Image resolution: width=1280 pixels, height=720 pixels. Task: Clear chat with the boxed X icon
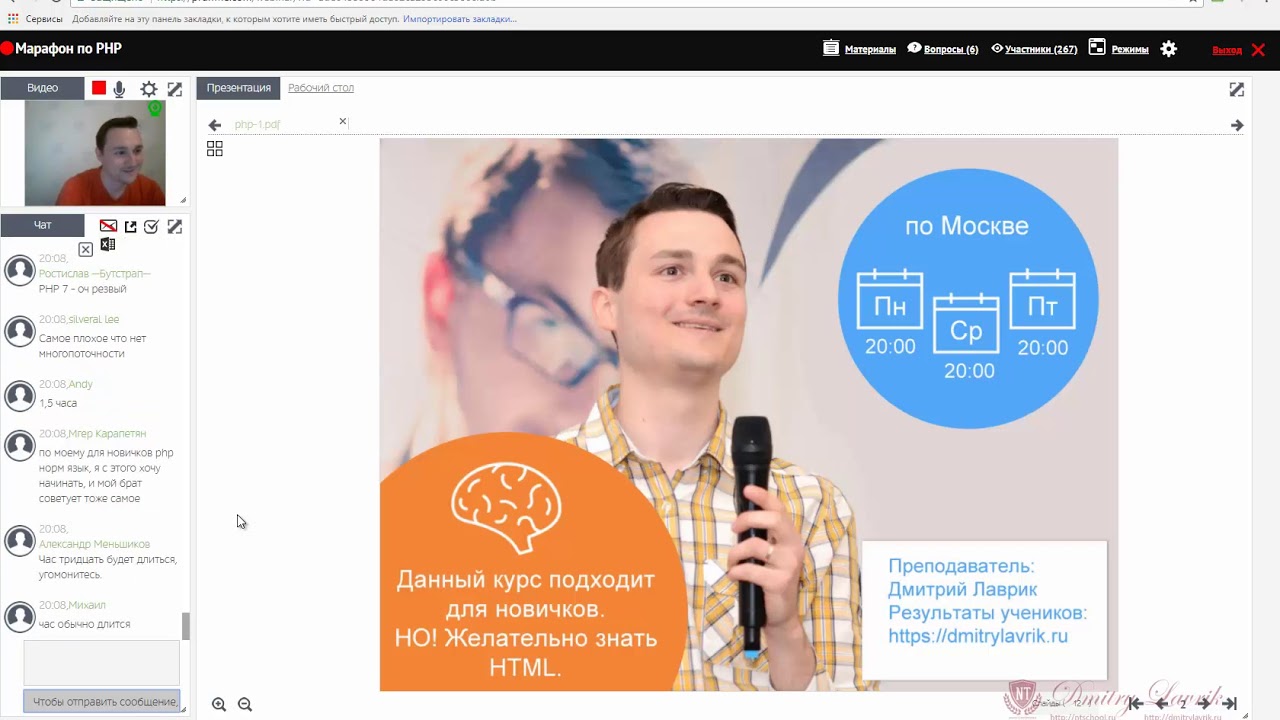point(85,249)
